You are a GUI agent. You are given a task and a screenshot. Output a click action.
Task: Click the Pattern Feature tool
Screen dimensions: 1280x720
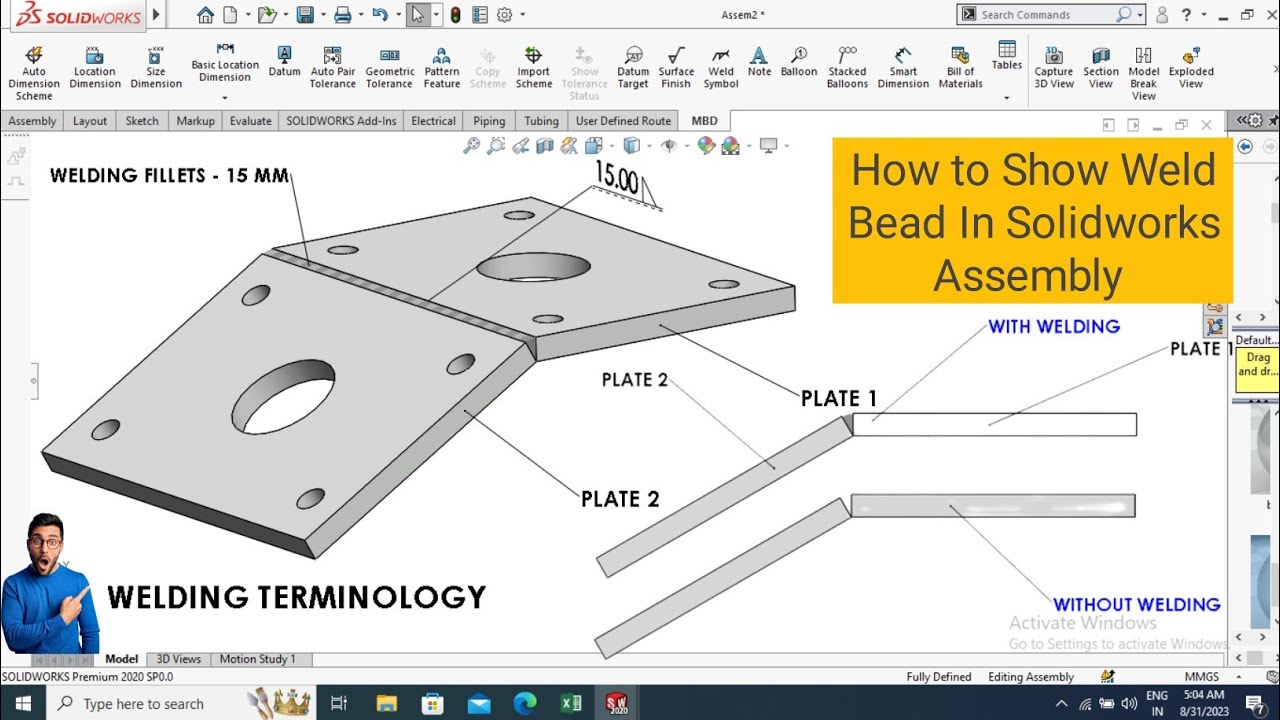(x=442, y=68)
